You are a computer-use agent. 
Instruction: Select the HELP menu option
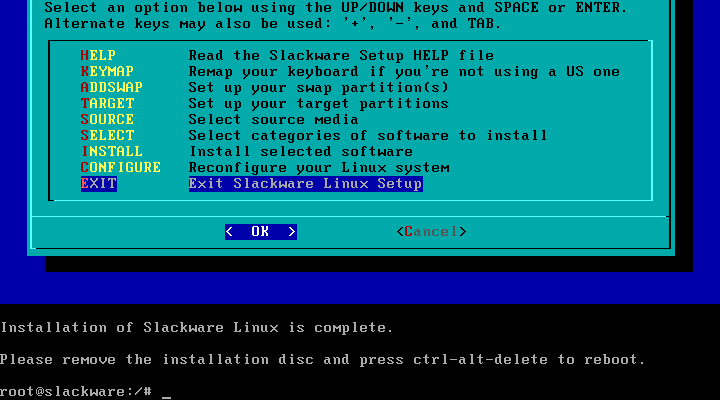[98, 56]
